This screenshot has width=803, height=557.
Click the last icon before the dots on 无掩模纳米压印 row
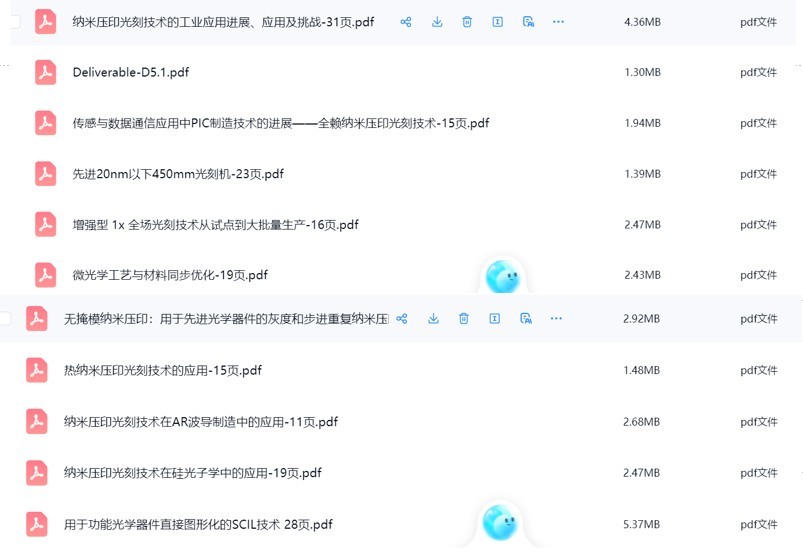[525, 319]
